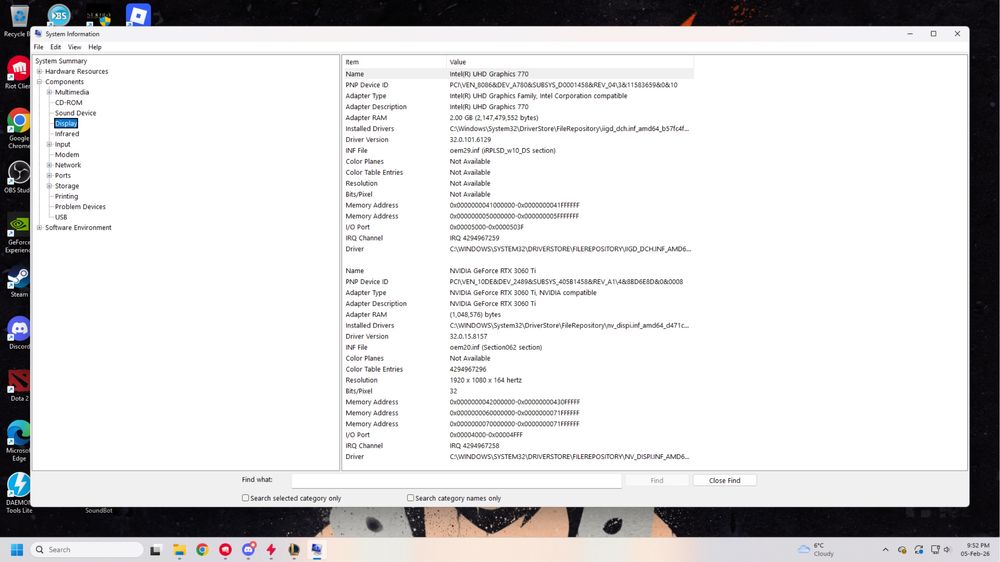The image size is (1000, 562).
Task: Click the Value column header
Action: coord(570,62)
